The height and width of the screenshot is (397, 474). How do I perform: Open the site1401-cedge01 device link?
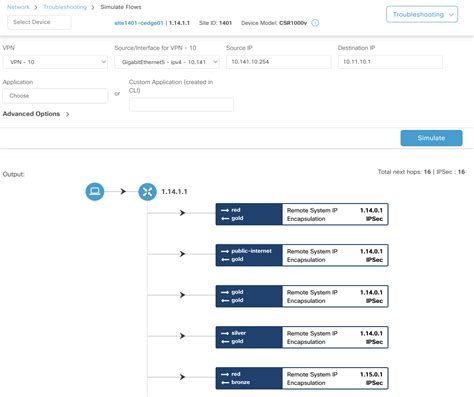[139, 23]
